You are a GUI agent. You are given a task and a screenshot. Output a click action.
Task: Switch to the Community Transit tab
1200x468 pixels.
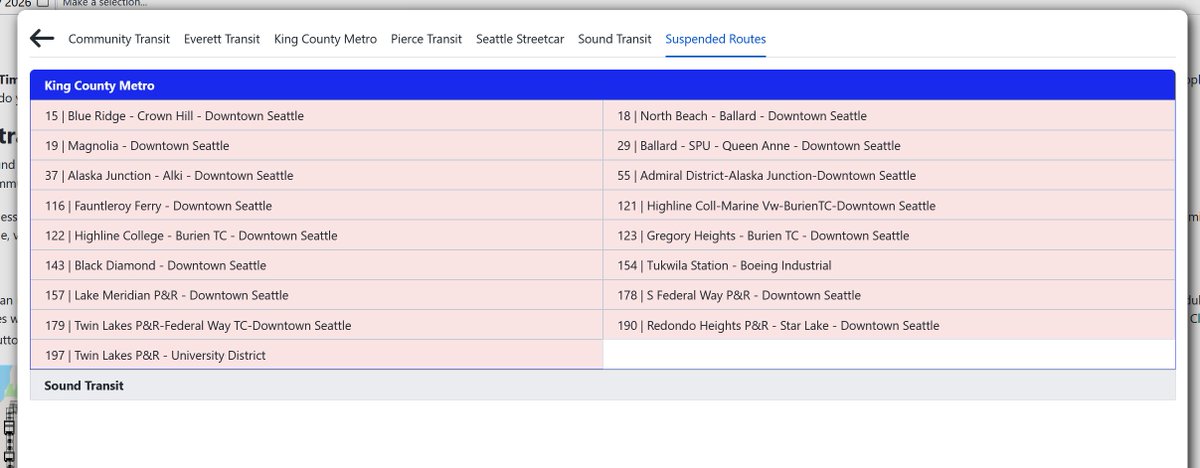coord(118,39)
